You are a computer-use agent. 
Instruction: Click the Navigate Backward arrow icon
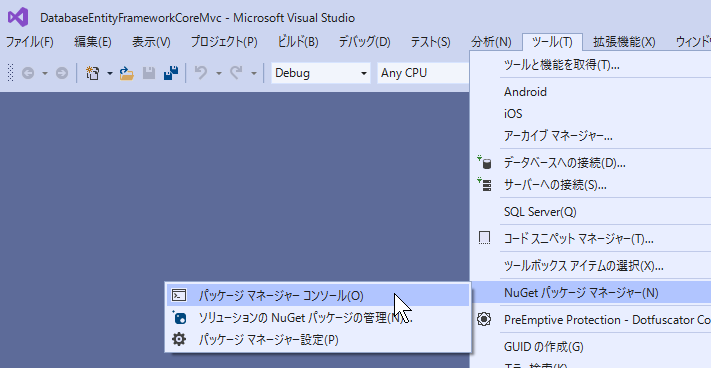[28, 73]
